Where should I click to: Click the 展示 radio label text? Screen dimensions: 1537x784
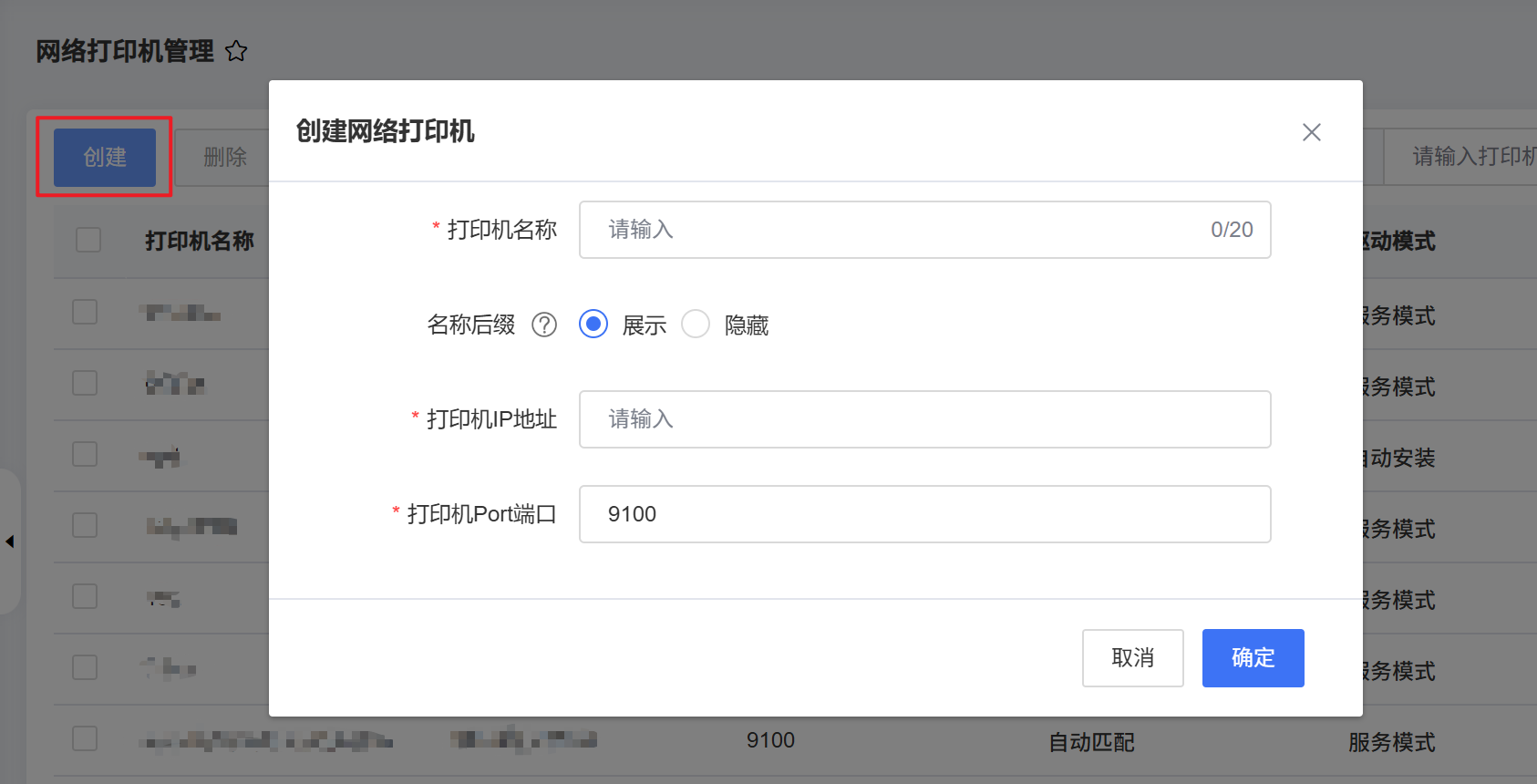(645, 325)
